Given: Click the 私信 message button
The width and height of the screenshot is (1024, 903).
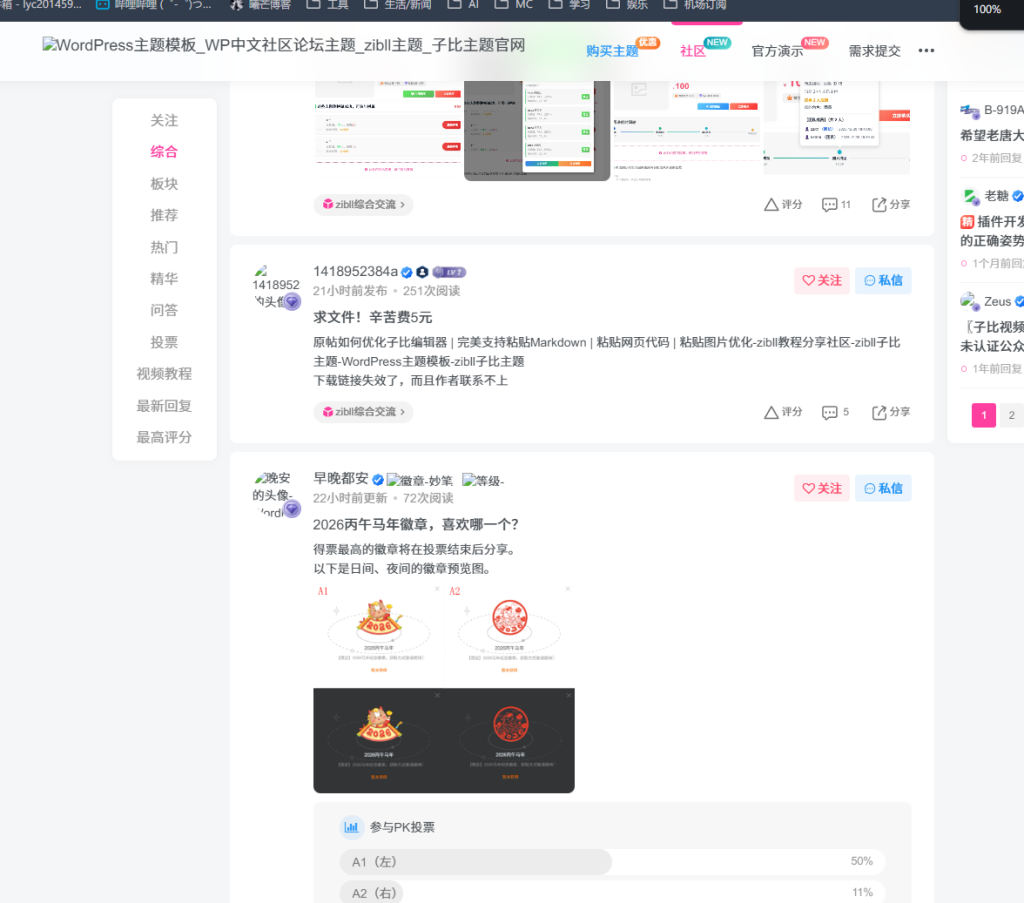Looking at the screenshot, I should [x=882, y=280].
